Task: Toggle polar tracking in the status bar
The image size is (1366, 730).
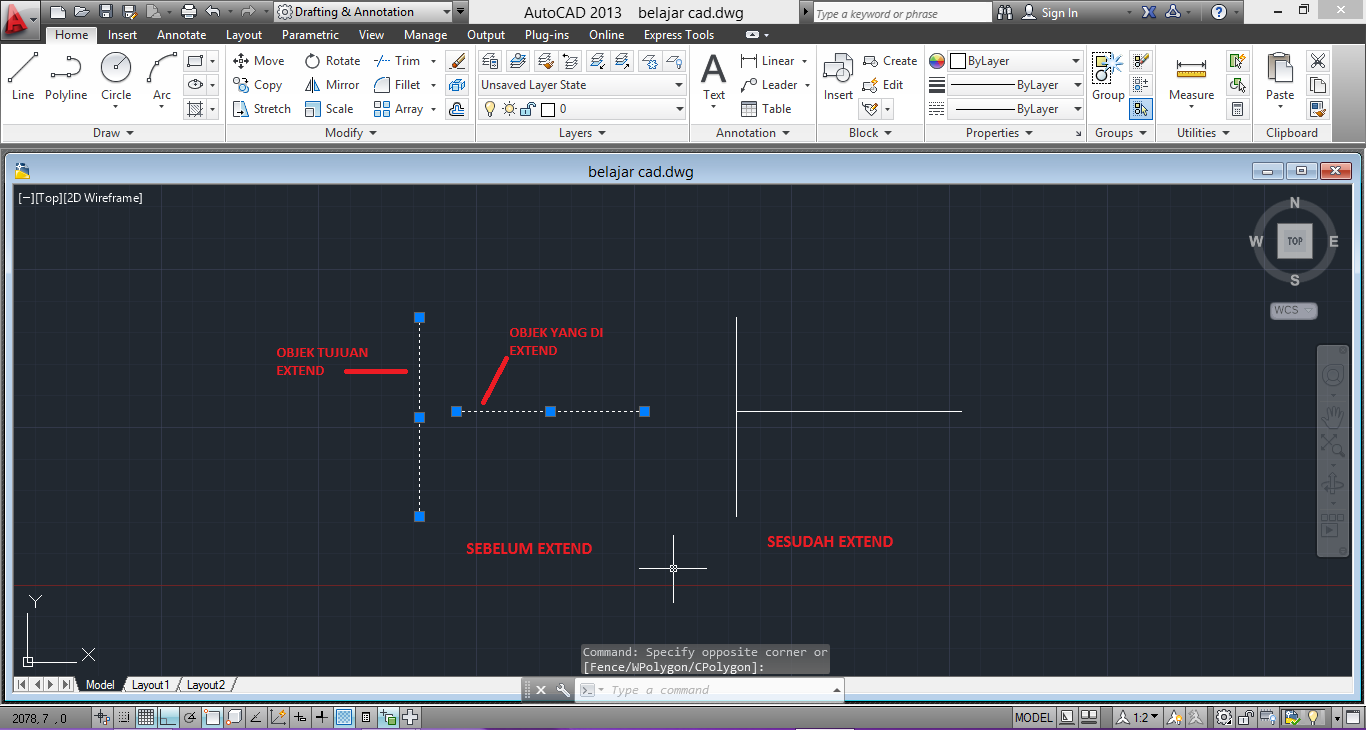Action: [190, 716]
